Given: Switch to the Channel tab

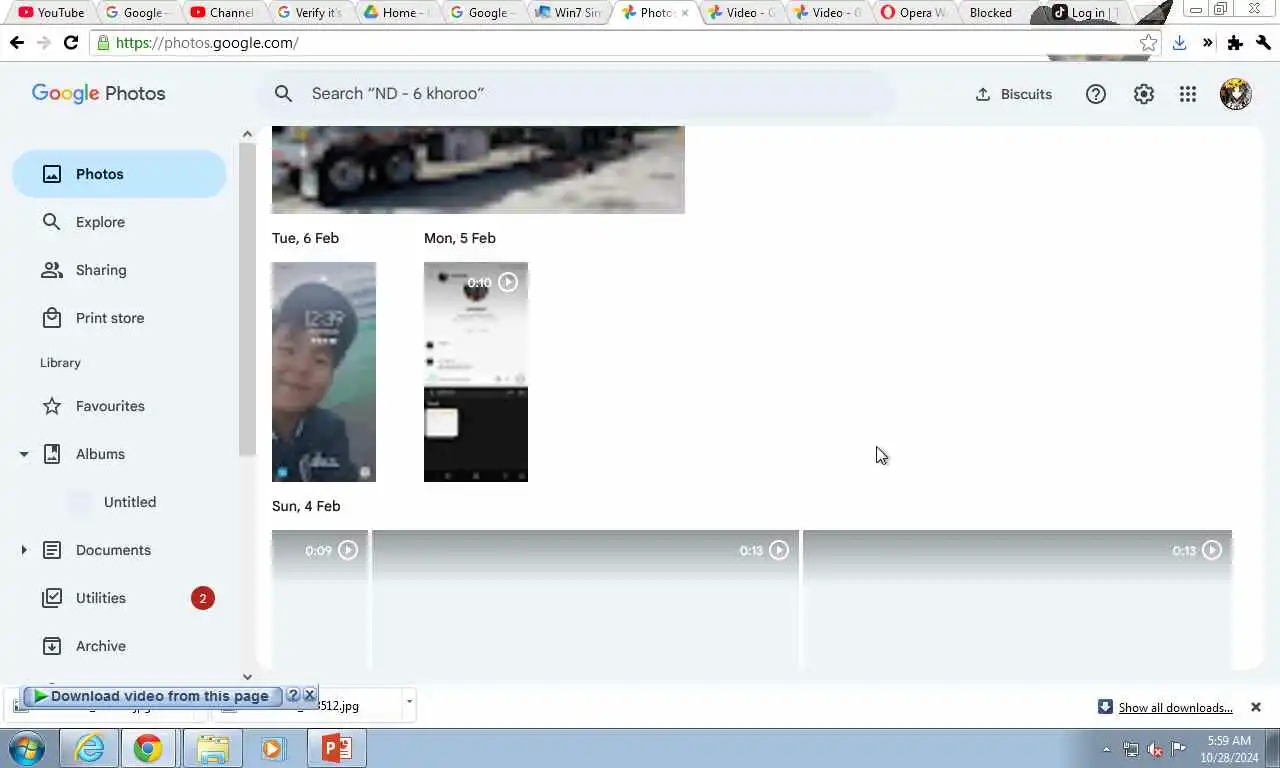Looking at the screenshot, I should tap(222, 12).
